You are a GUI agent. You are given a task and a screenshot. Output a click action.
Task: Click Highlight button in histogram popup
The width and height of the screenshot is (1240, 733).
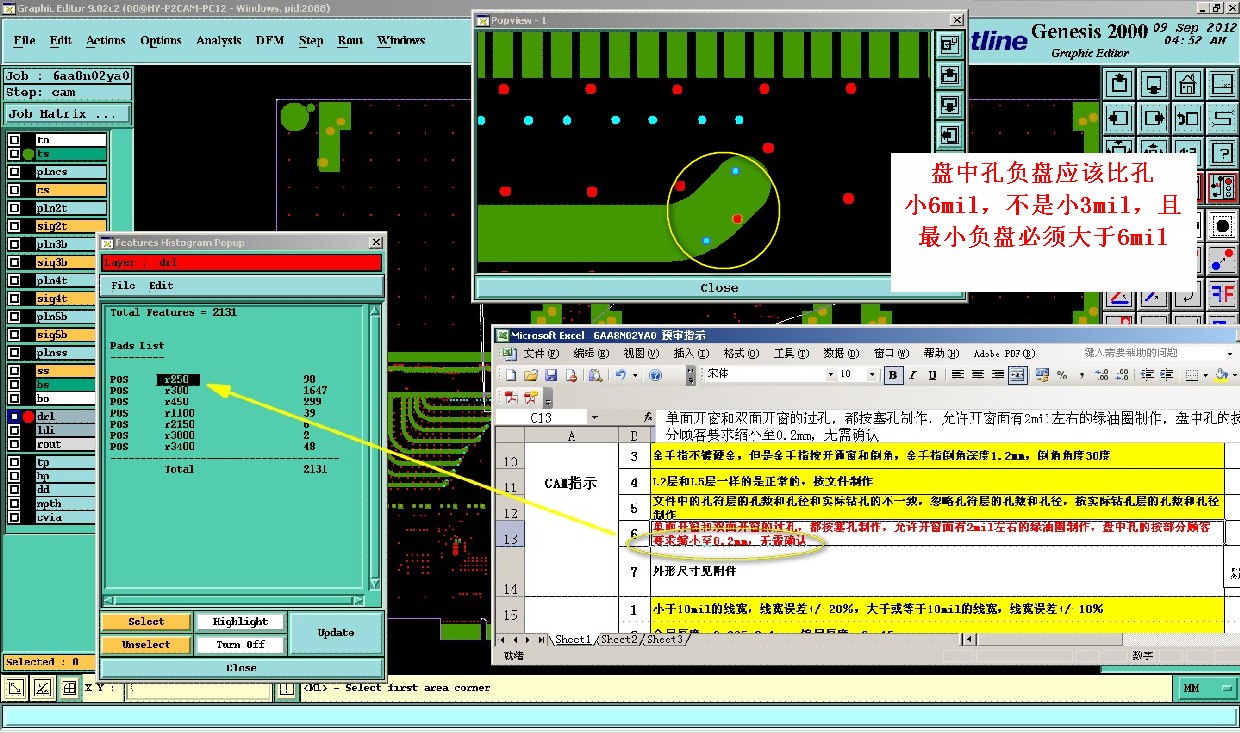[241, 621]
